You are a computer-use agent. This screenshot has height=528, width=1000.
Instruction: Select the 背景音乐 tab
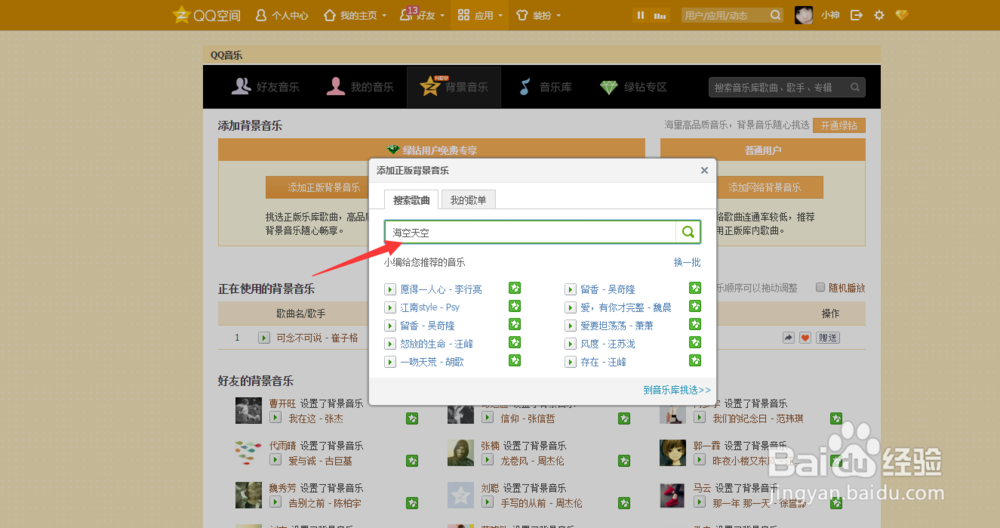(x=454, y=87)
